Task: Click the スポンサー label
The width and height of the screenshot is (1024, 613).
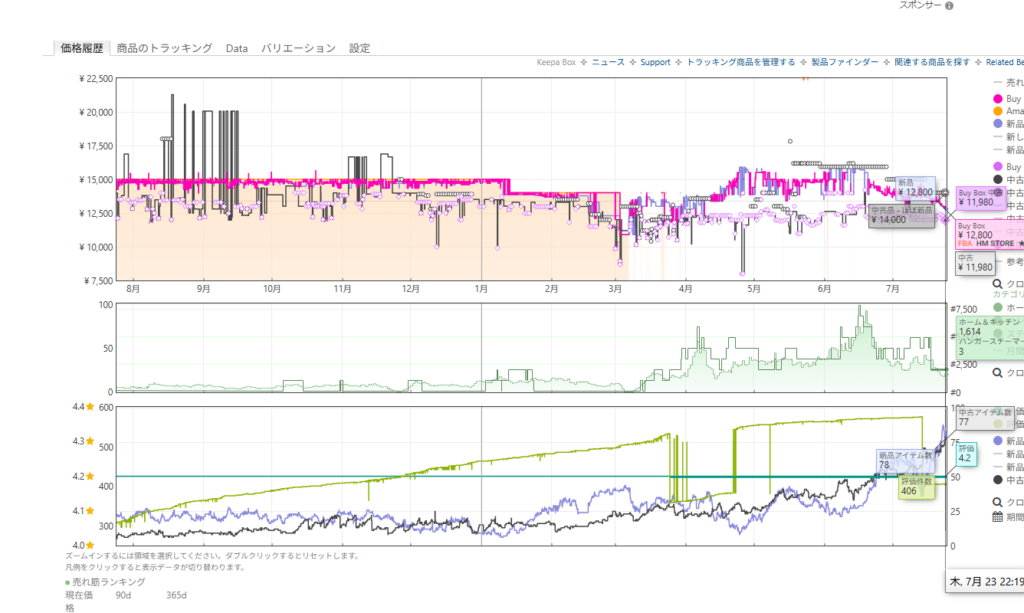Action: 920,5
